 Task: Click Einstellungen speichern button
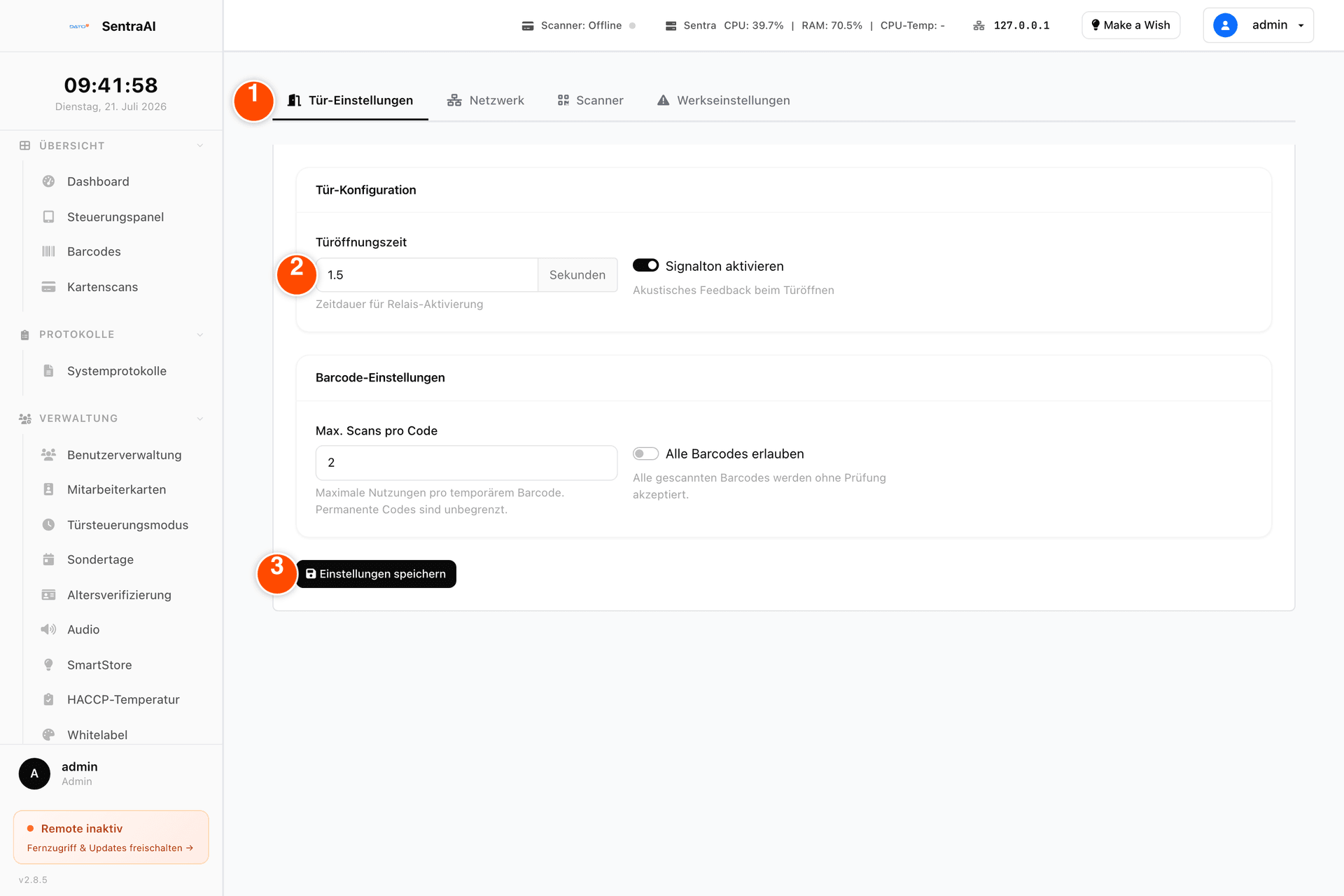click(x=376, y=574)
